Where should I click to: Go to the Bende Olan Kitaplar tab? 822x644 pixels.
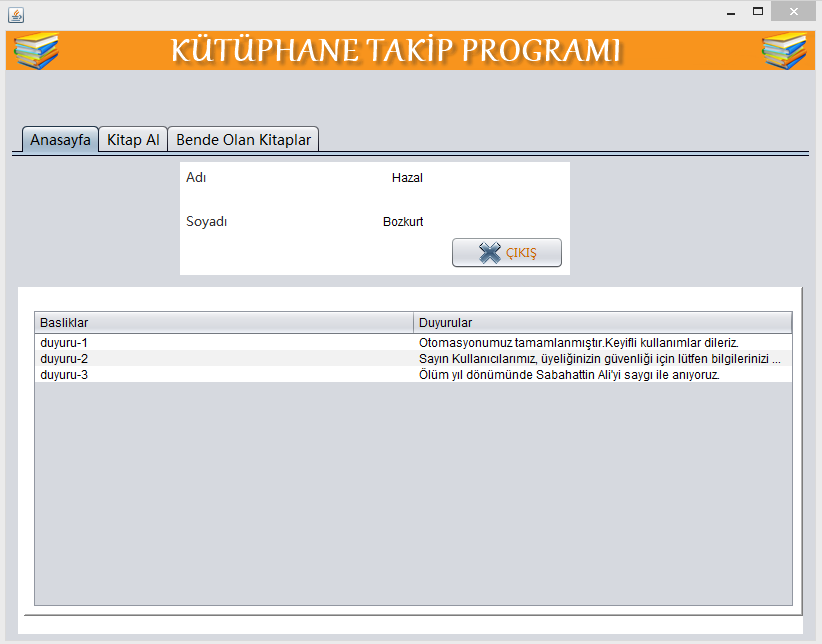(x=243, y=139)
